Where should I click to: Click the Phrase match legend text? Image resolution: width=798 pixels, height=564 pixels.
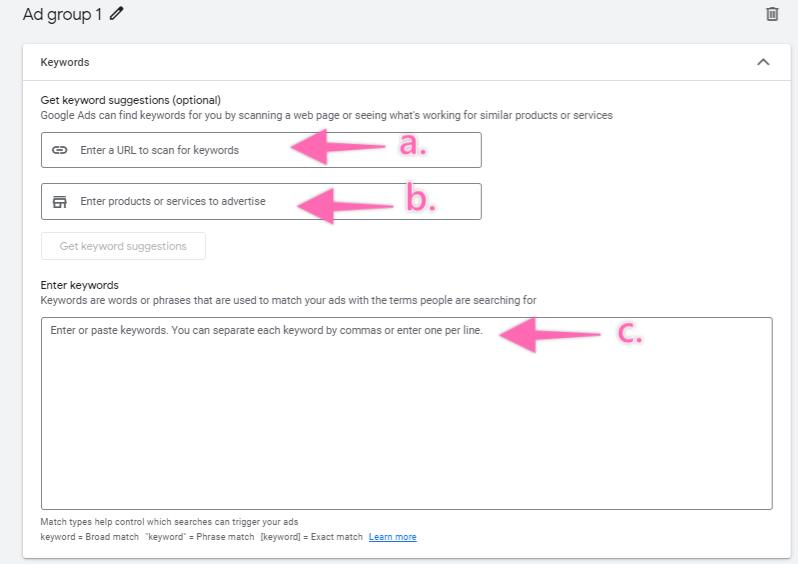(200, 537)
